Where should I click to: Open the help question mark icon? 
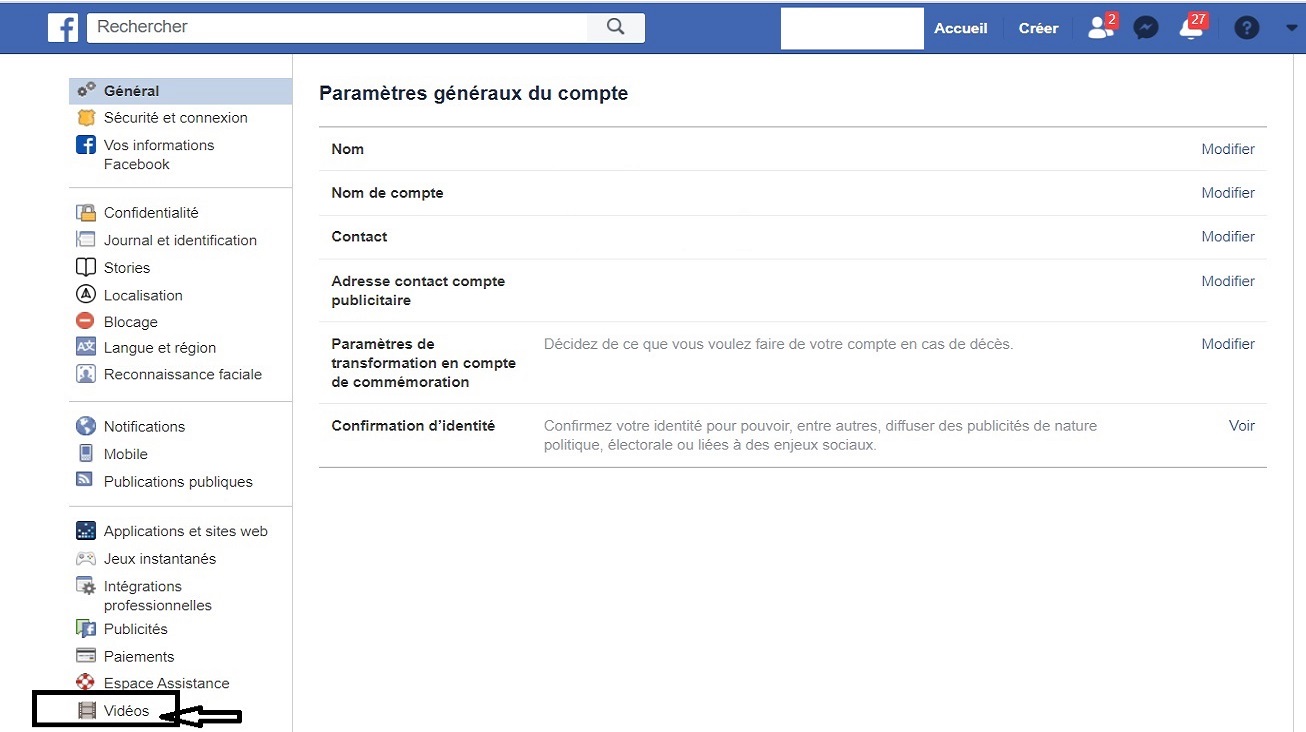point(1246,28)
